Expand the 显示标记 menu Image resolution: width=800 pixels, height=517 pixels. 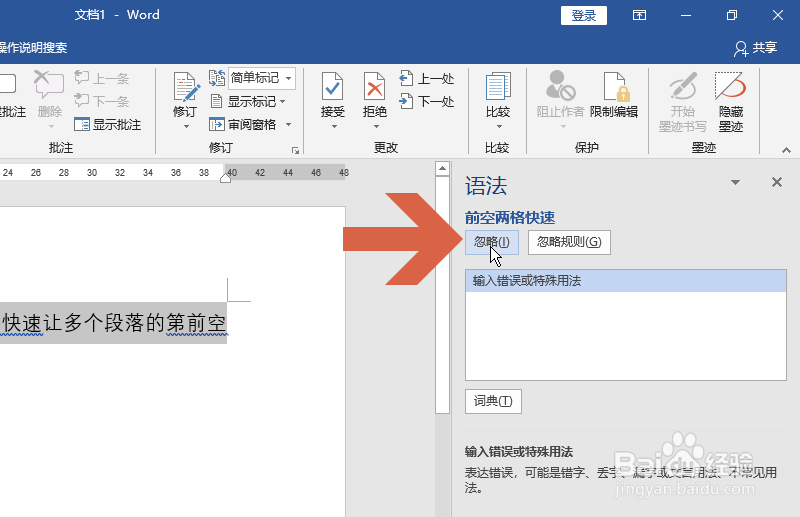tap(247, 102)
